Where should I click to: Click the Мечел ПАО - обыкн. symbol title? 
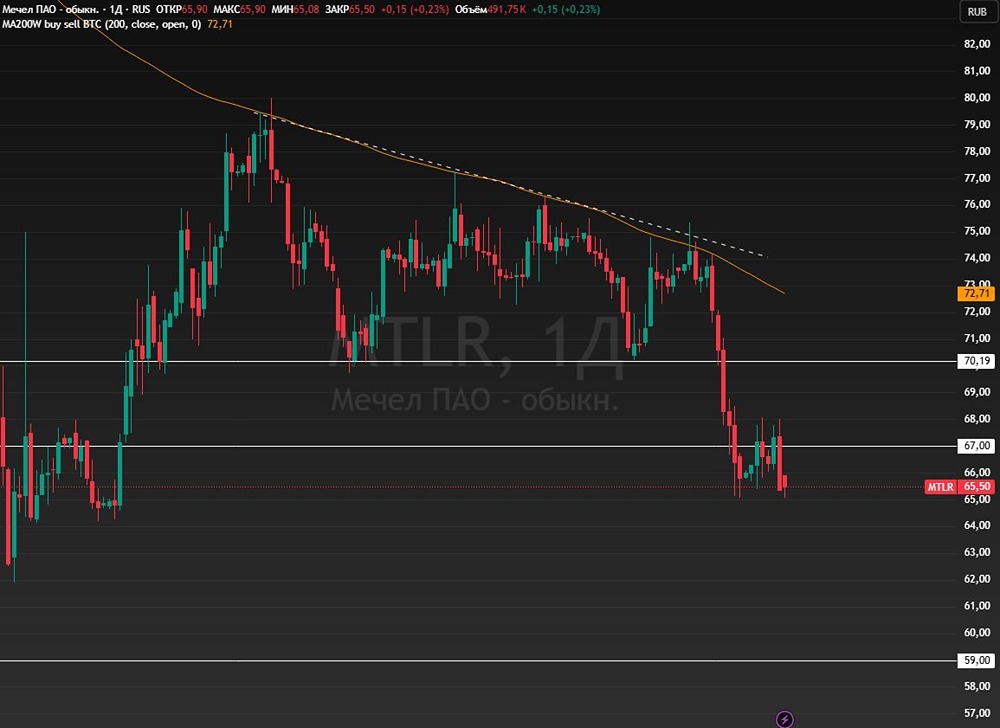[x=50, y=10]
